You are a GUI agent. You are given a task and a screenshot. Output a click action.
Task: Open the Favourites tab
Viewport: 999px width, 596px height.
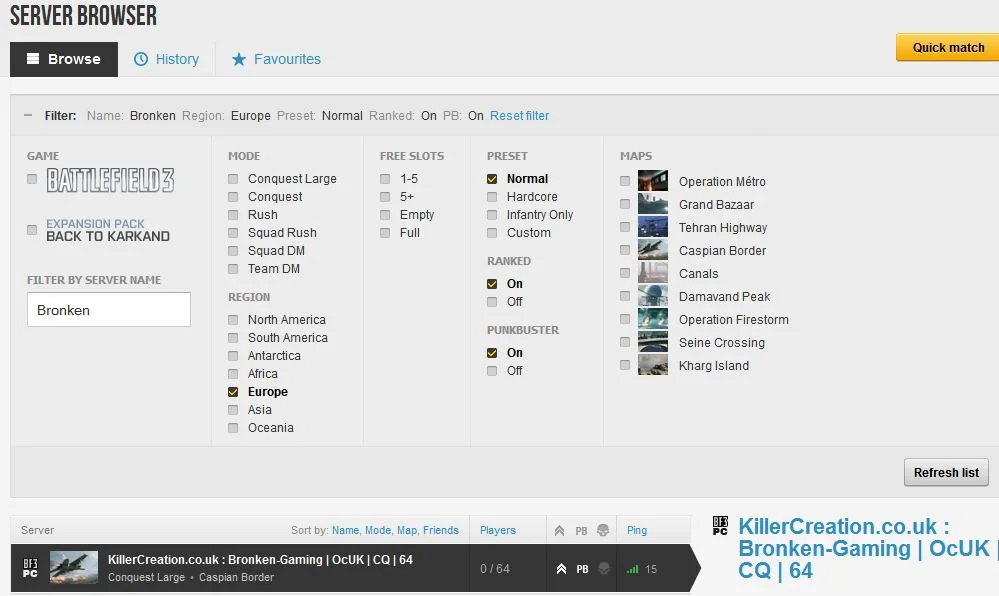(x=276, y=59)
